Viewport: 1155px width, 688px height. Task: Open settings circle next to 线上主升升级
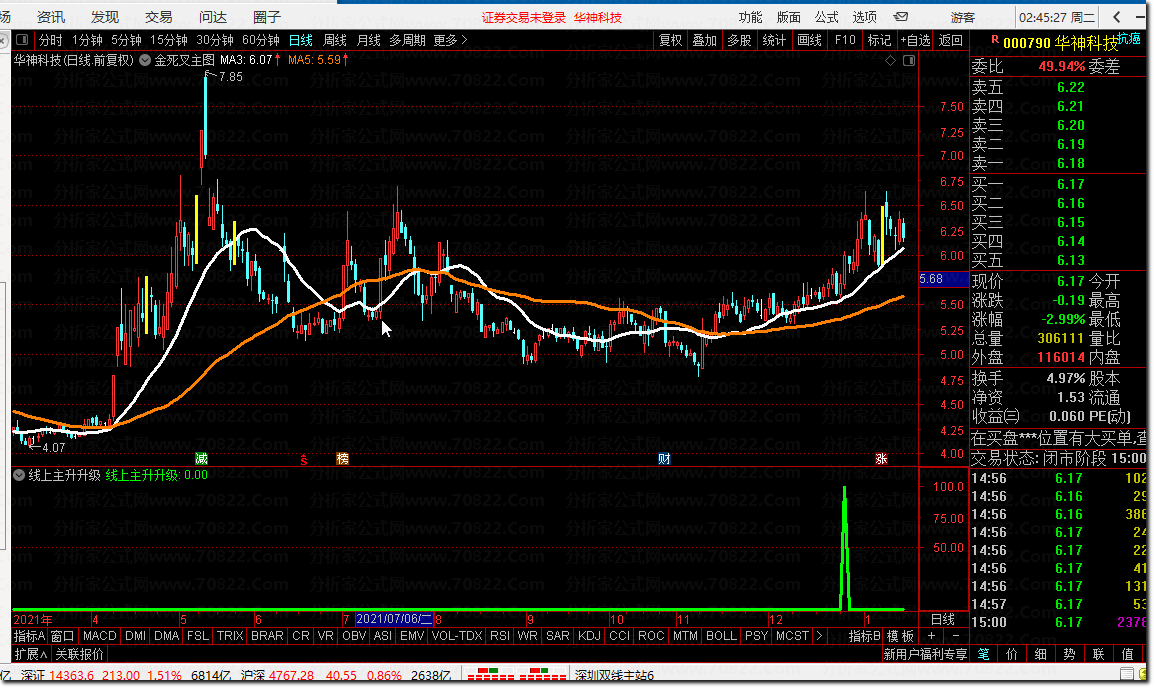click(18, 476)
